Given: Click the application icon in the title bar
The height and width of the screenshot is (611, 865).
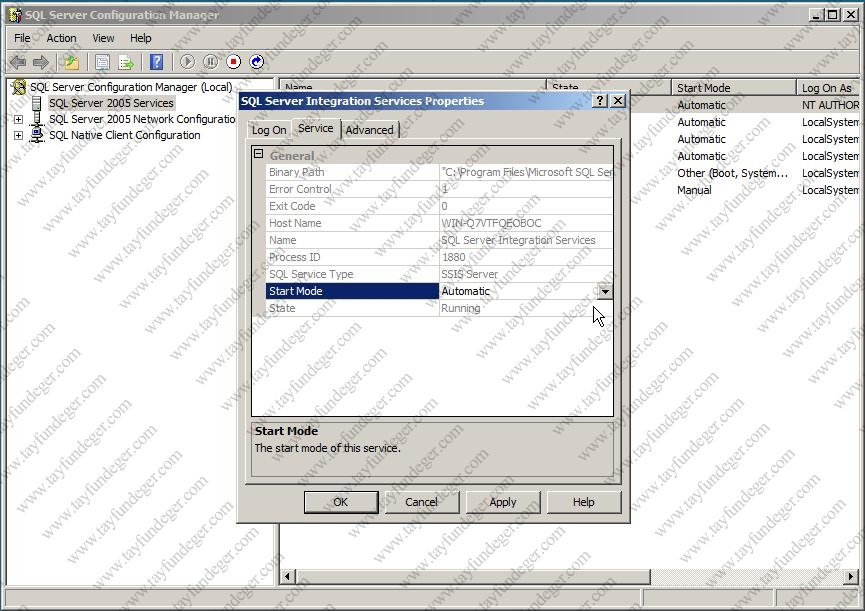Looking at the screenshot, I should (x=15, y=15).
